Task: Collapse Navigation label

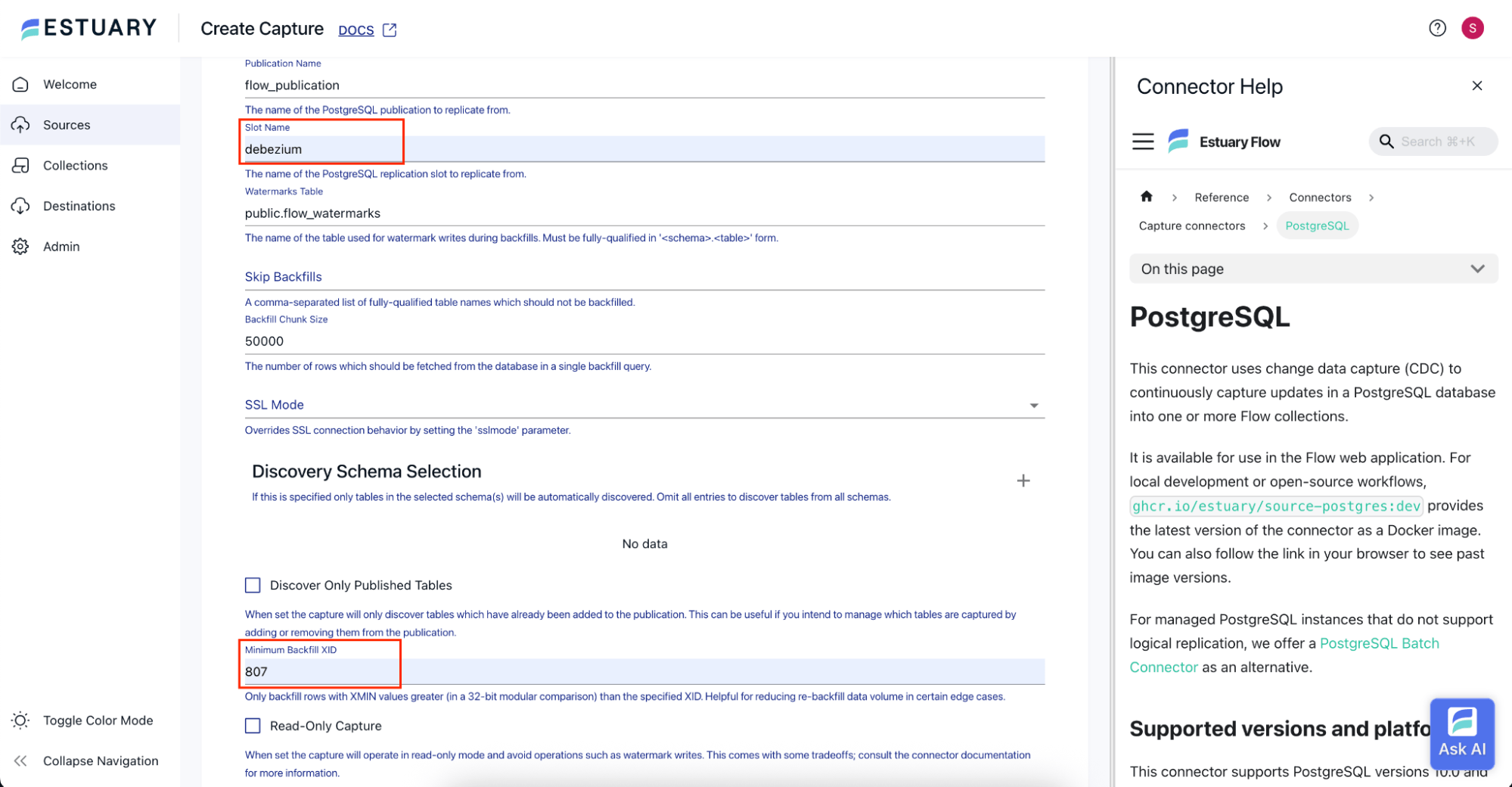Action: click(x=101, y=761)
